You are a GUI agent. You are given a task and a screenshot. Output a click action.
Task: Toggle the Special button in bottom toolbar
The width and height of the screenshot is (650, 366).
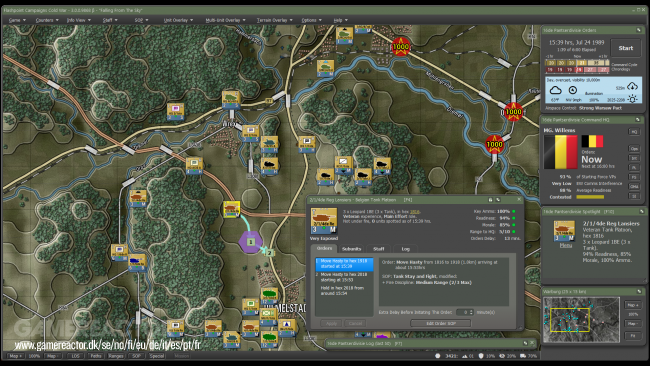tap(157, 356)
